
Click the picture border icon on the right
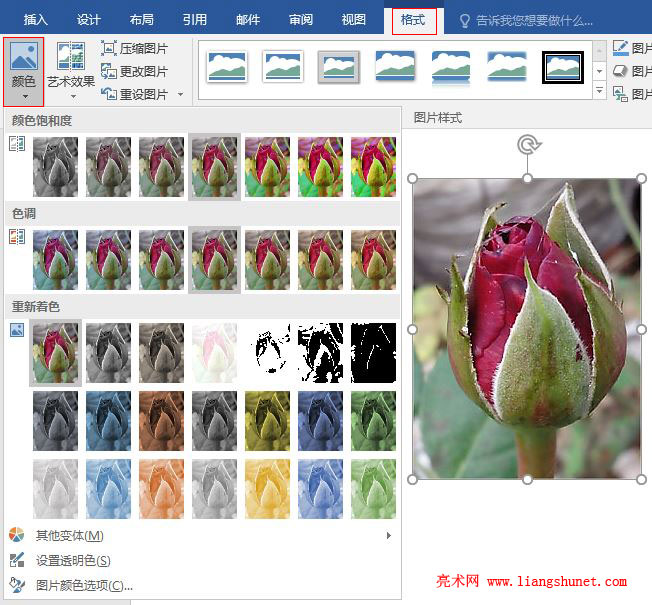(620, 48)
